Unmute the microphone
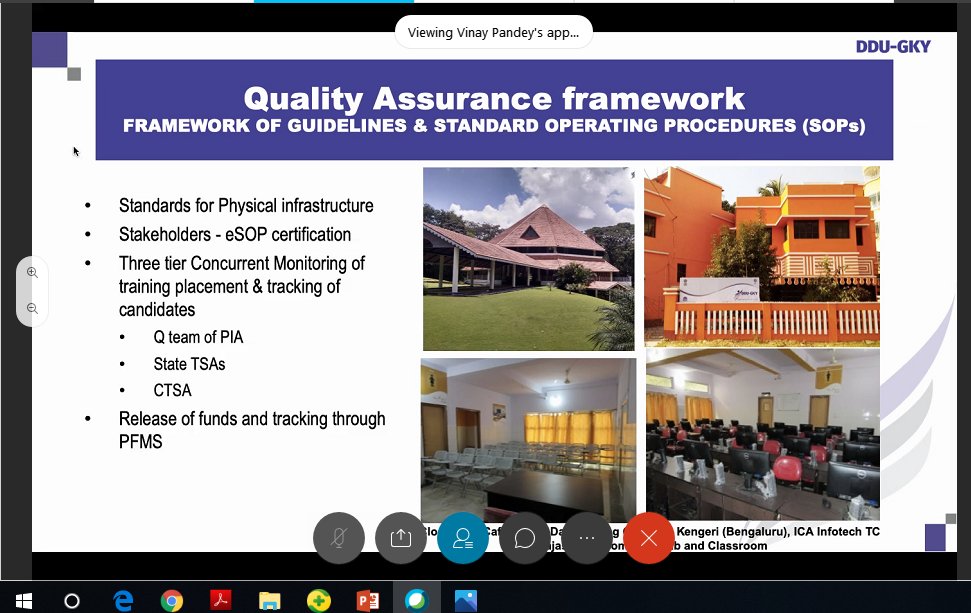This screenshot has width=971, height=613. coord(338,537)
